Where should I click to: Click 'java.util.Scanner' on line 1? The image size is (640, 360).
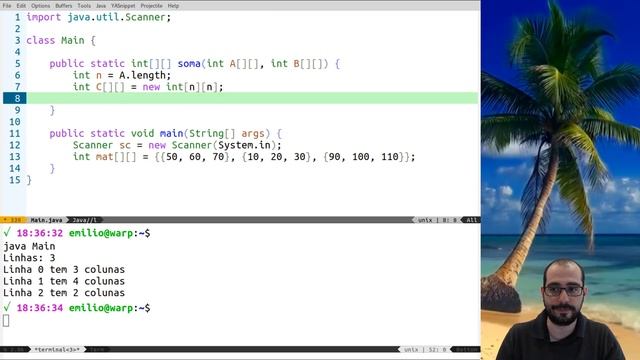tap(116, 17)
